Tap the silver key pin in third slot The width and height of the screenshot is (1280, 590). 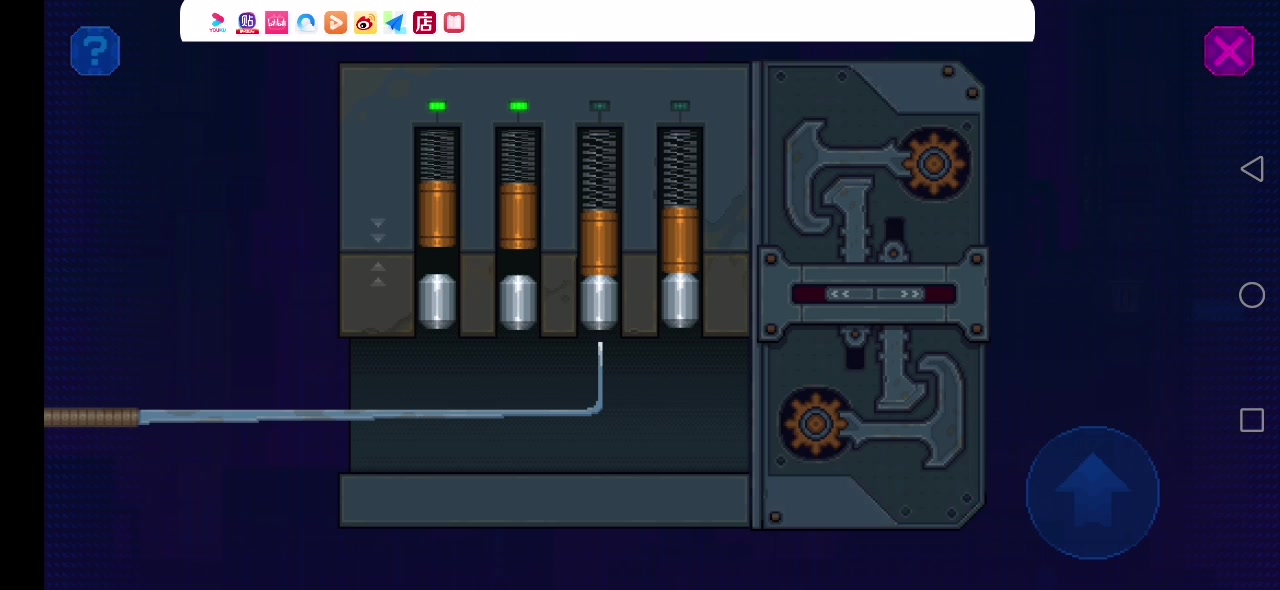[x=599, y=301]
